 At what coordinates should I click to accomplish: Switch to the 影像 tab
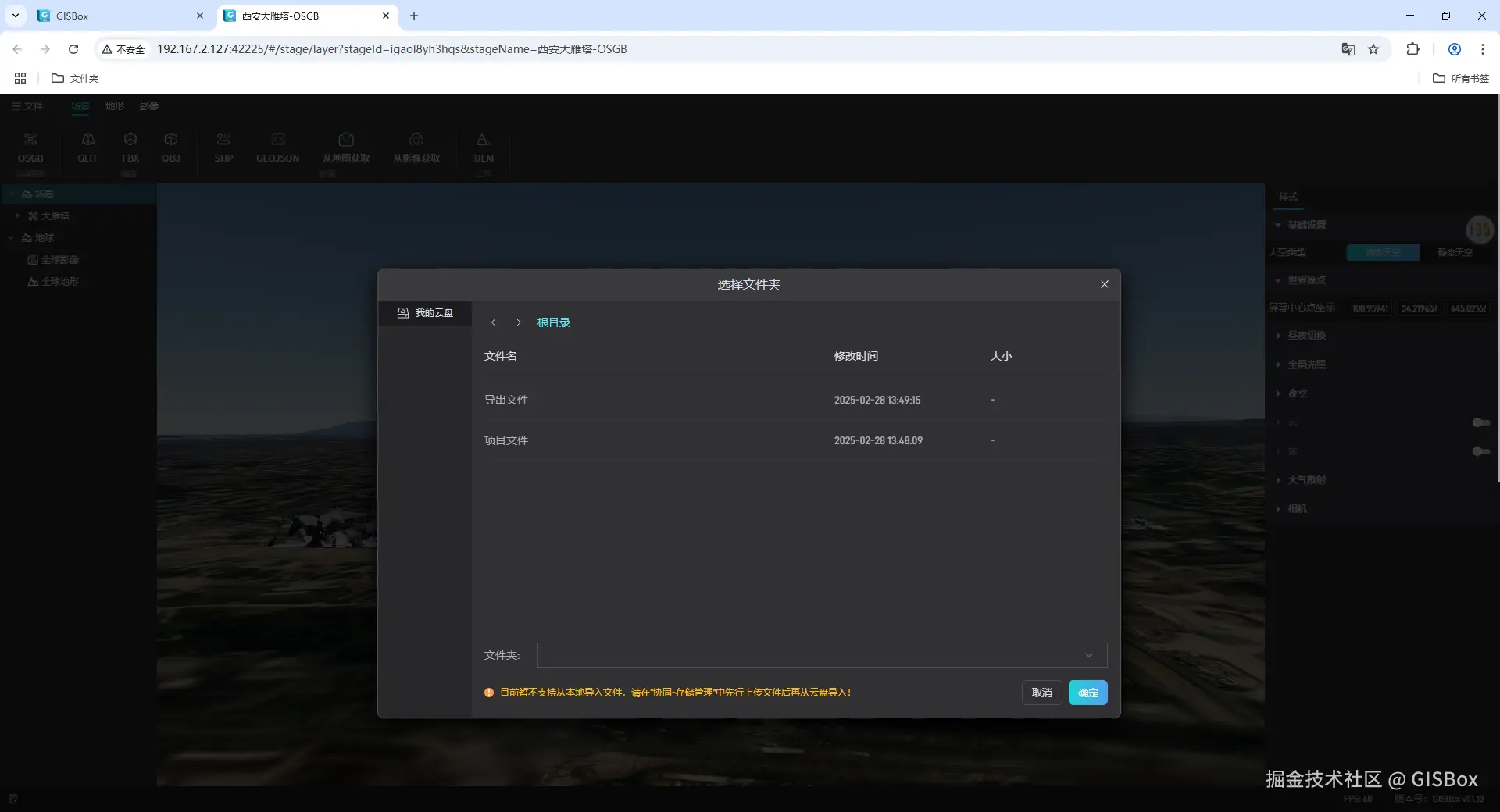(x=149, y=105)
